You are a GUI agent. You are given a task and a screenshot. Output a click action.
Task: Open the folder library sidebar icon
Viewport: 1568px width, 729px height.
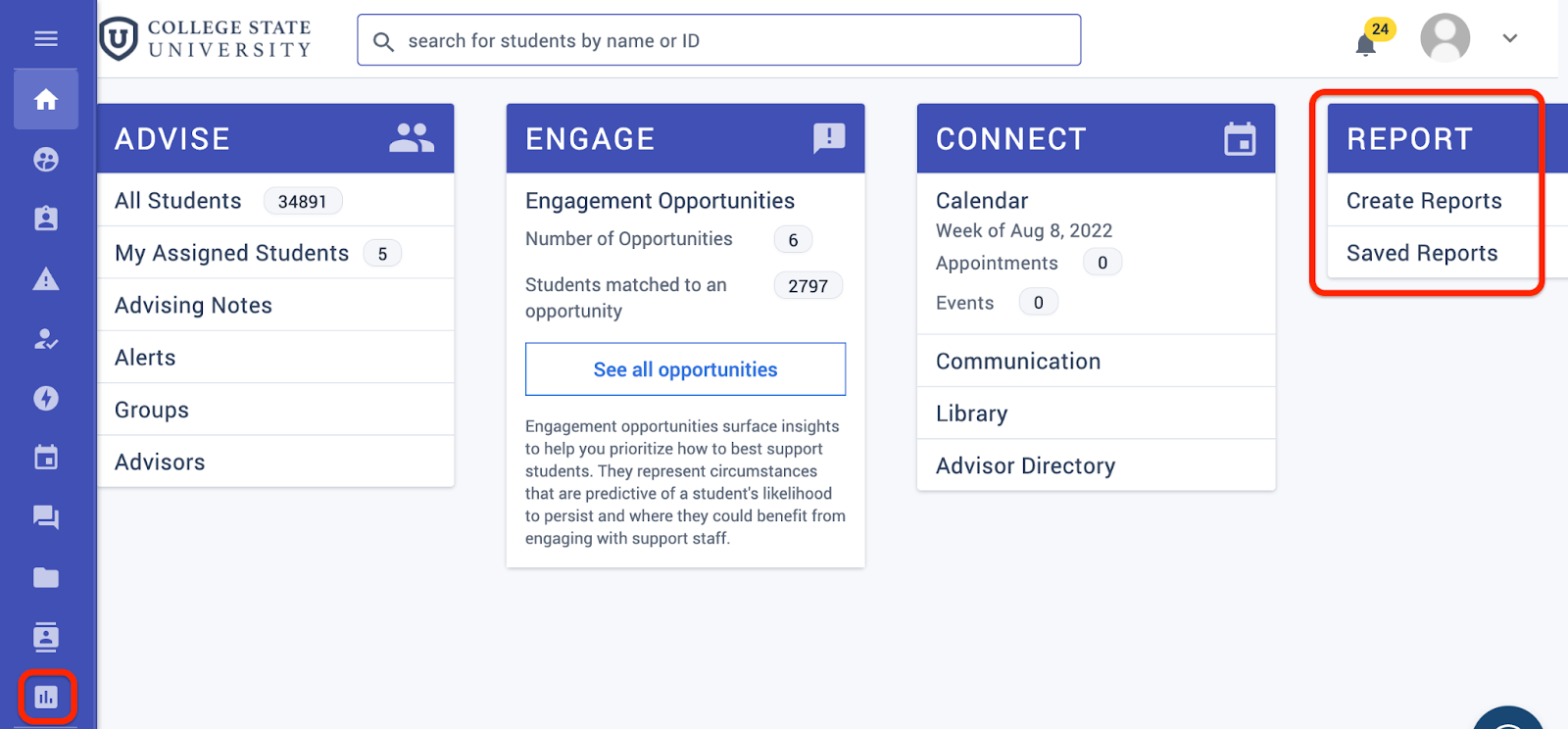pos(46,577)
